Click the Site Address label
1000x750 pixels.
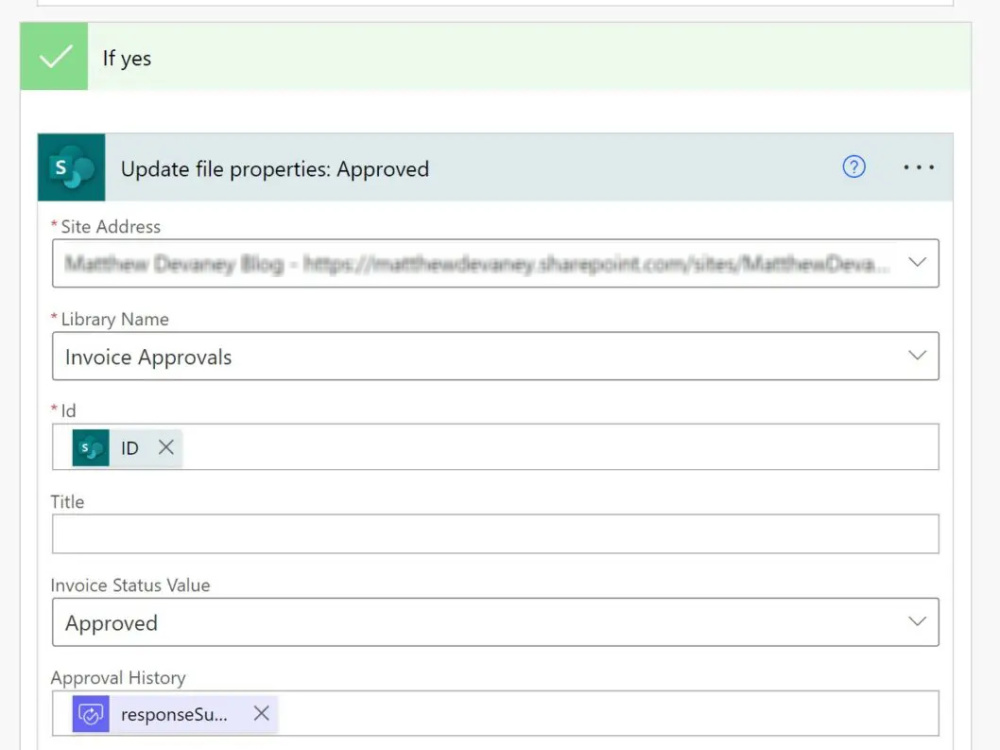point(110,226)
